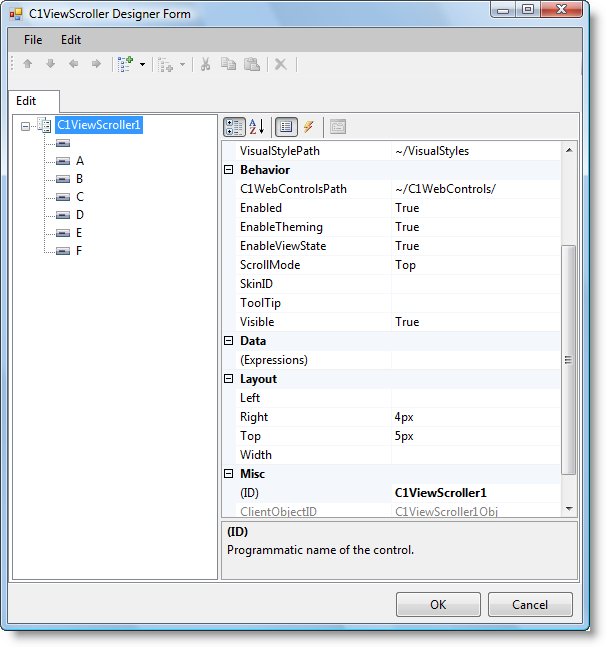The image size is (606, 647).
Task: Select tree item F
Action: (x=79, y=251)
